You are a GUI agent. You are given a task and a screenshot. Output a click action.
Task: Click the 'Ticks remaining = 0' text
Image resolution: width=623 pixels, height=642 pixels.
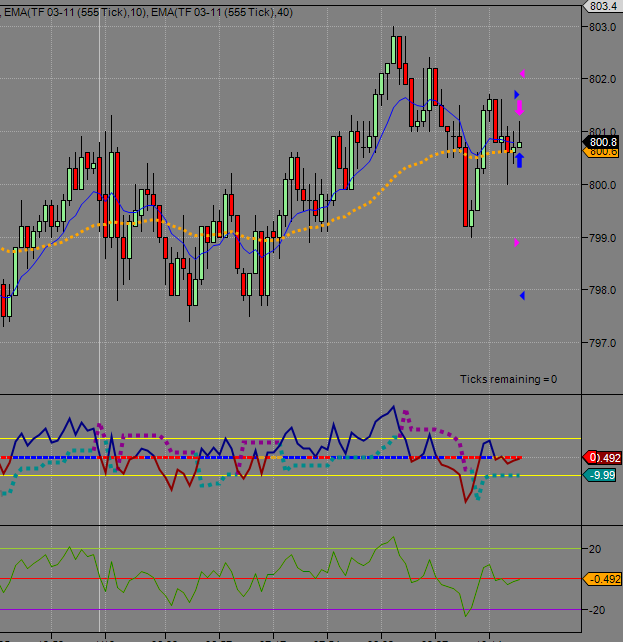click(x=508, y=379)
